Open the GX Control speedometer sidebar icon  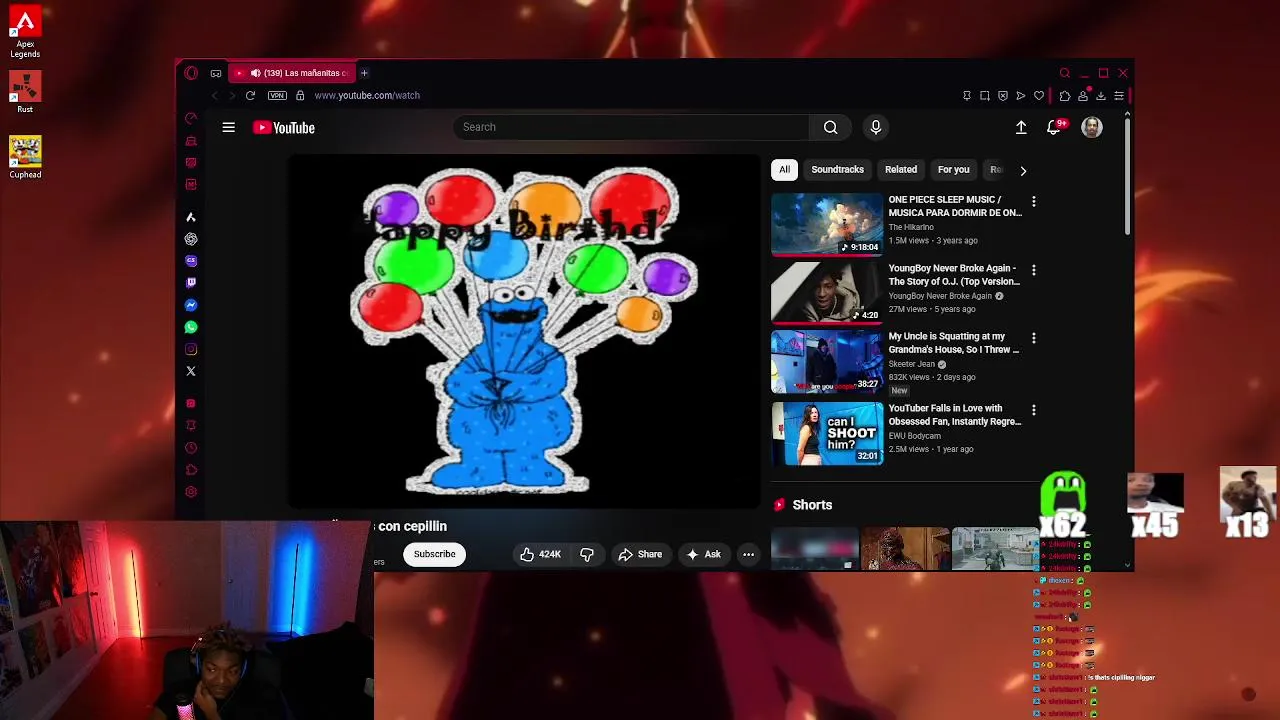191,119
